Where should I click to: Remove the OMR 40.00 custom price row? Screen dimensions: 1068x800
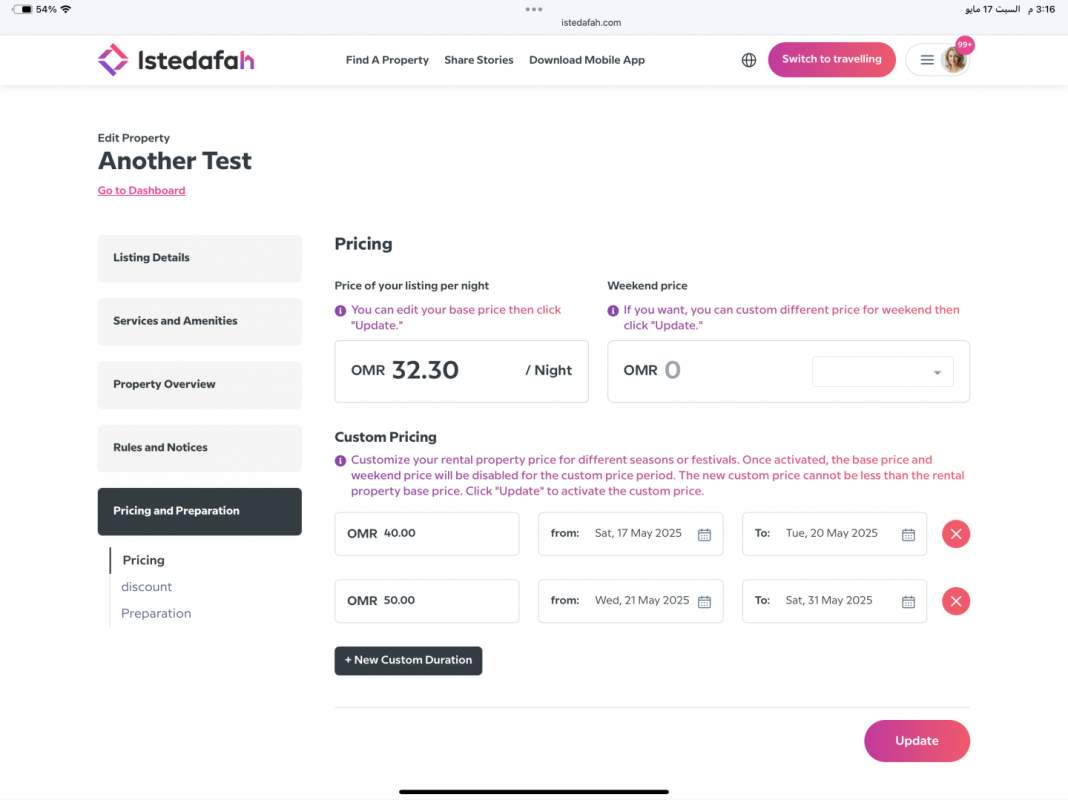[x=956, y=534]
